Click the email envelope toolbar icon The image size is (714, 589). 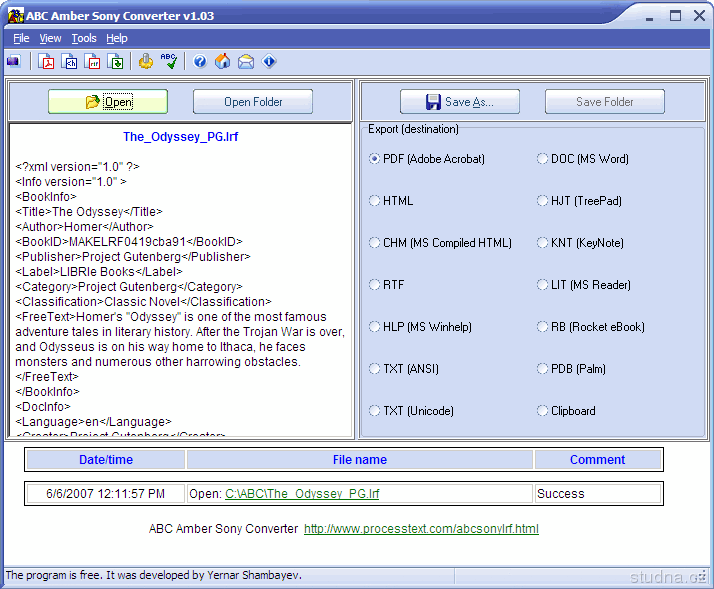point(246,62)
